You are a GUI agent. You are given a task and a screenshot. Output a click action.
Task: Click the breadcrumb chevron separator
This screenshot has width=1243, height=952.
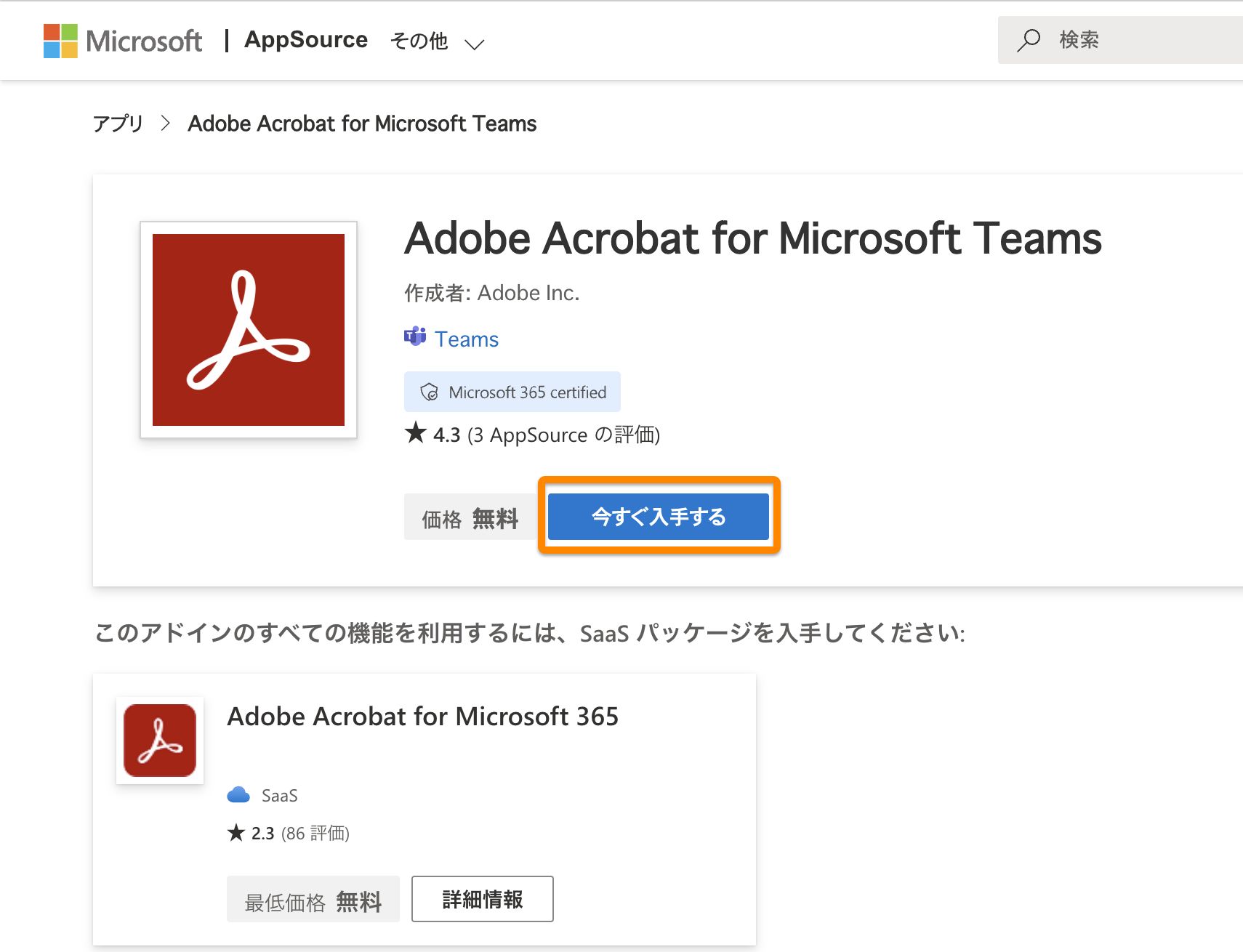[x=166, y=124]
